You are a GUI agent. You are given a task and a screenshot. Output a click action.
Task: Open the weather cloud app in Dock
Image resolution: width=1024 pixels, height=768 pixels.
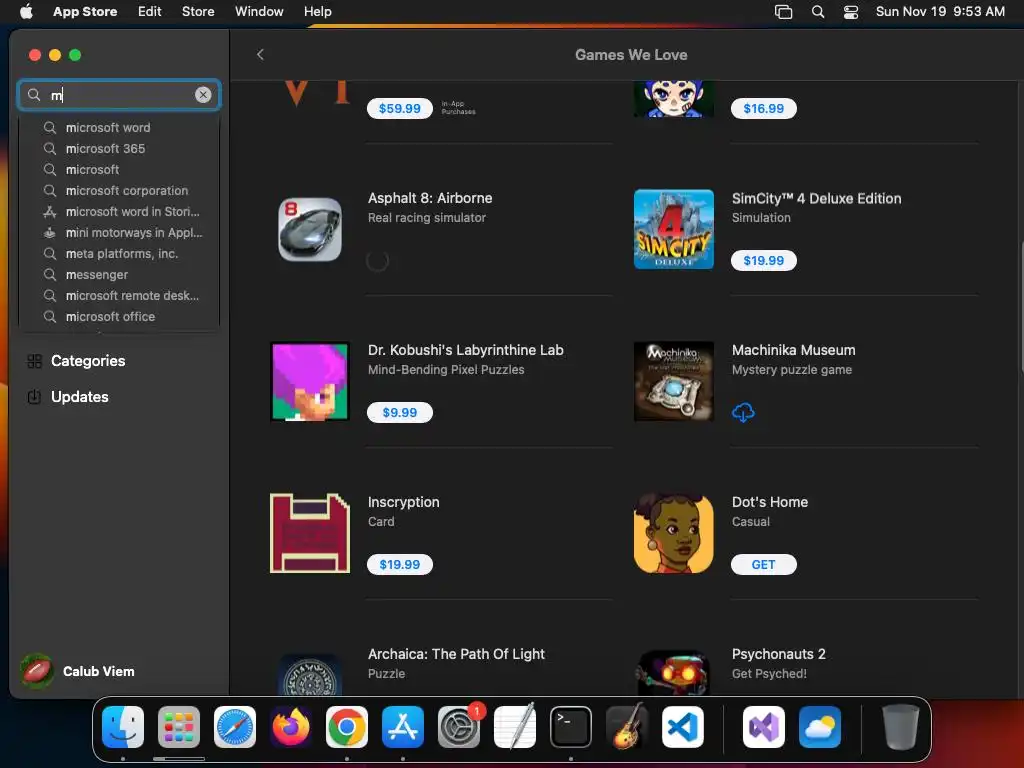pos(820,727)
